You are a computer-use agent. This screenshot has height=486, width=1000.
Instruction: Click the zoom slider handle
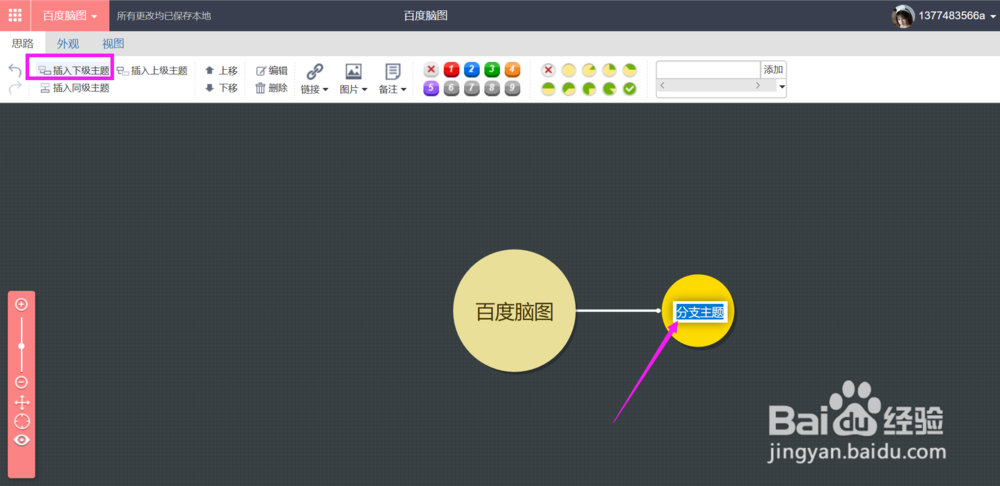pyautogui.click(x=21, y=346)
